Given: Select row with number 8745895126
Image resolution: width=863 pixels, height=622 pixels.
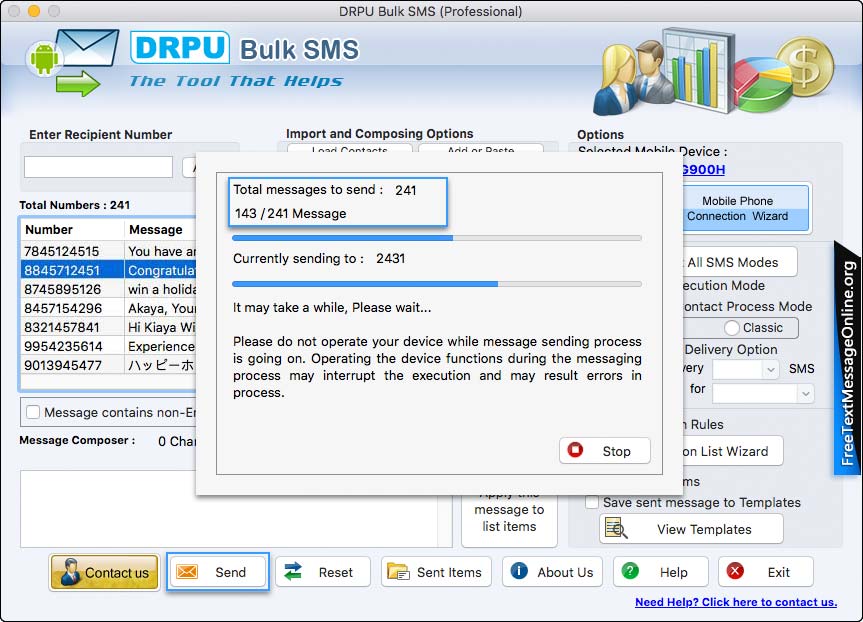Looking at the screenshot, I should [108, 289].
